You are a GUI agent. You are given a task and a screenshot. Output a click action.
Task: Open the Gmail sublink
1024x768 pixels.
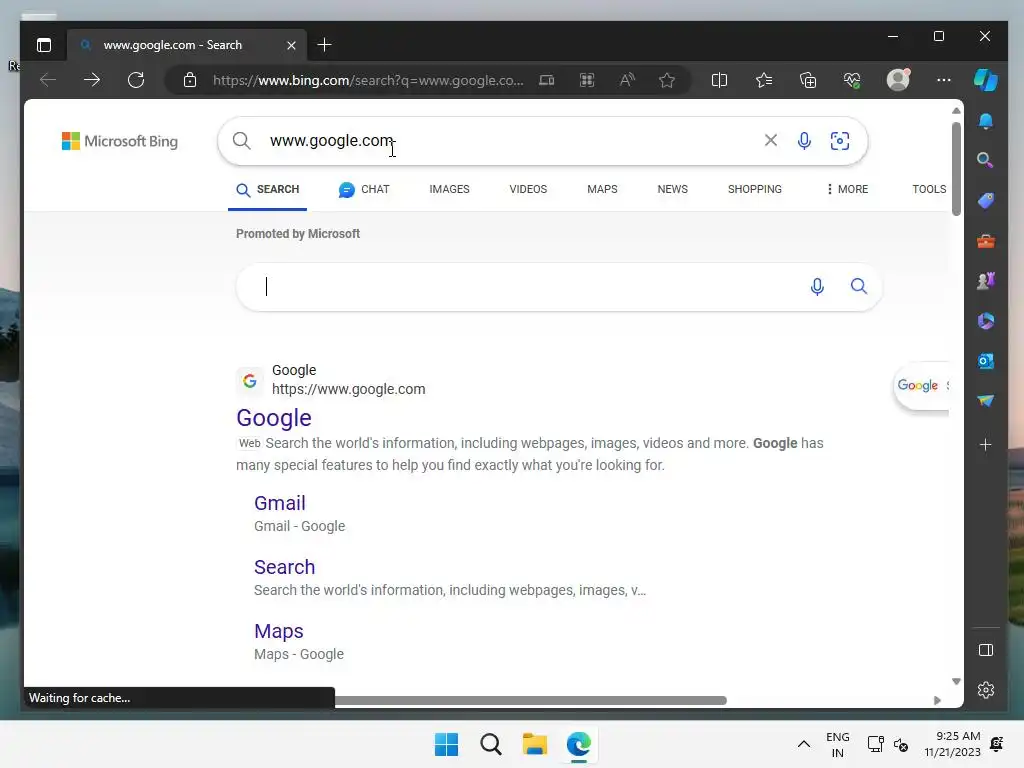click(x=280, y=504)
